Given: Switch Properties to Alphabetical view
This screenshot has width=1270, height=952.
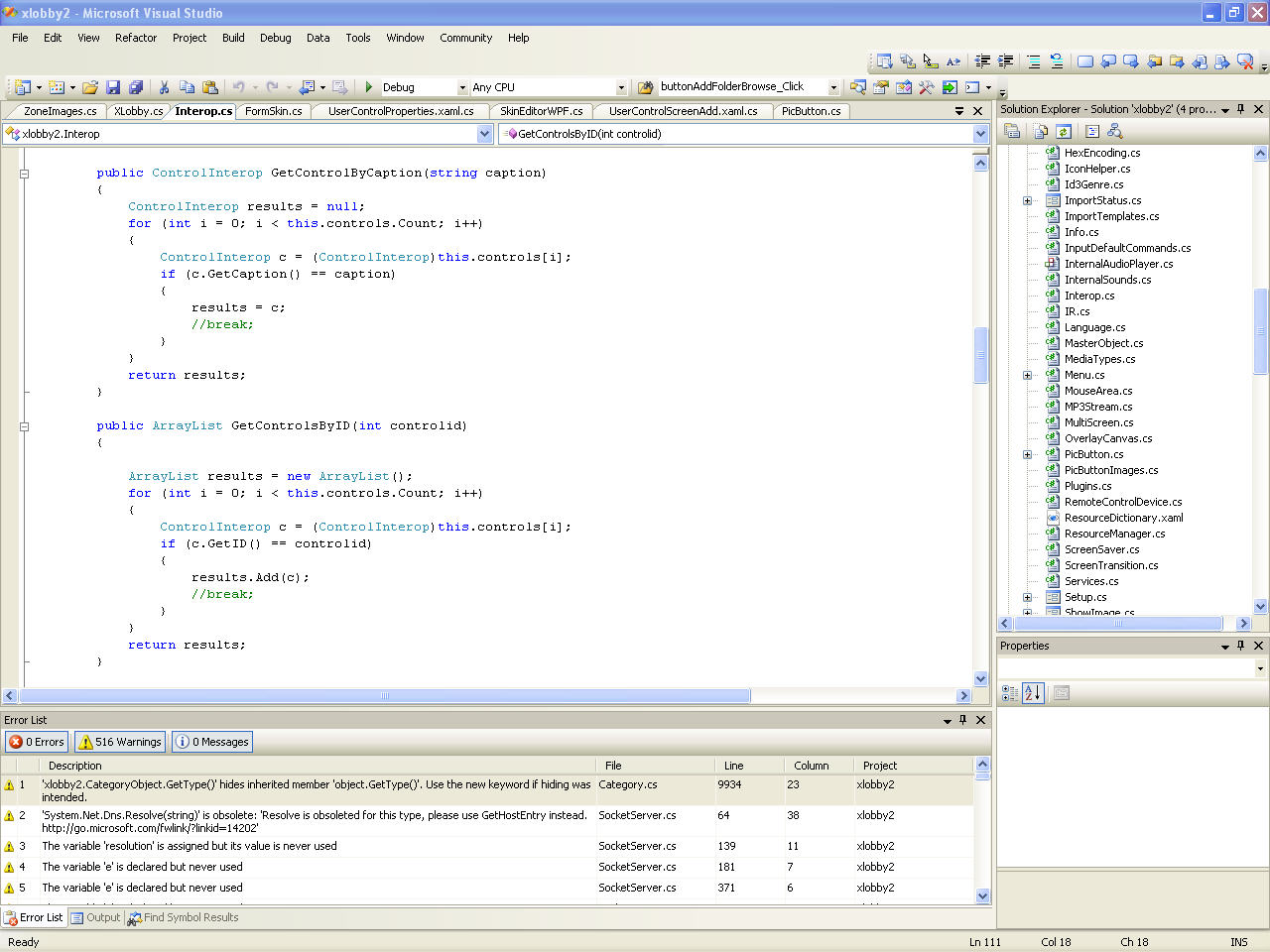Looking at the screenshot, I should pyautogui.click(x=1033, y=693).
